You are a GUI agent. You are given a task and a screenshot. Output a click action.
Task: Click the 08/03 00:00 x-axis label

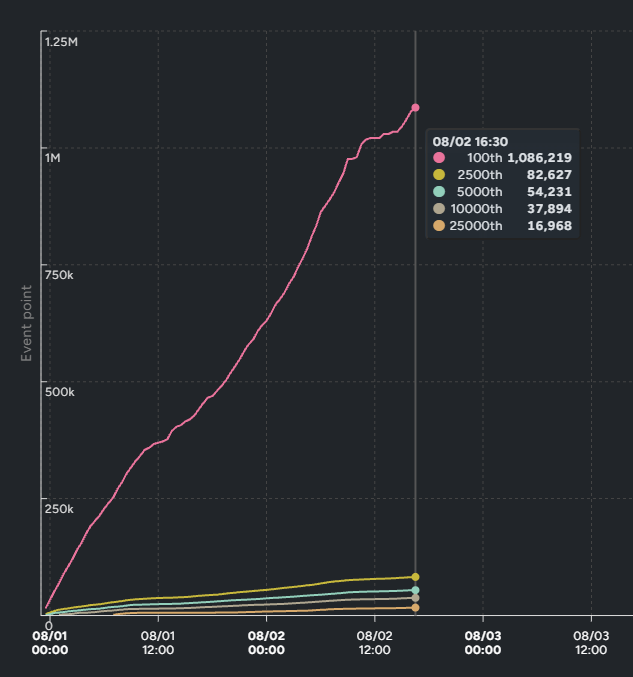483,642
